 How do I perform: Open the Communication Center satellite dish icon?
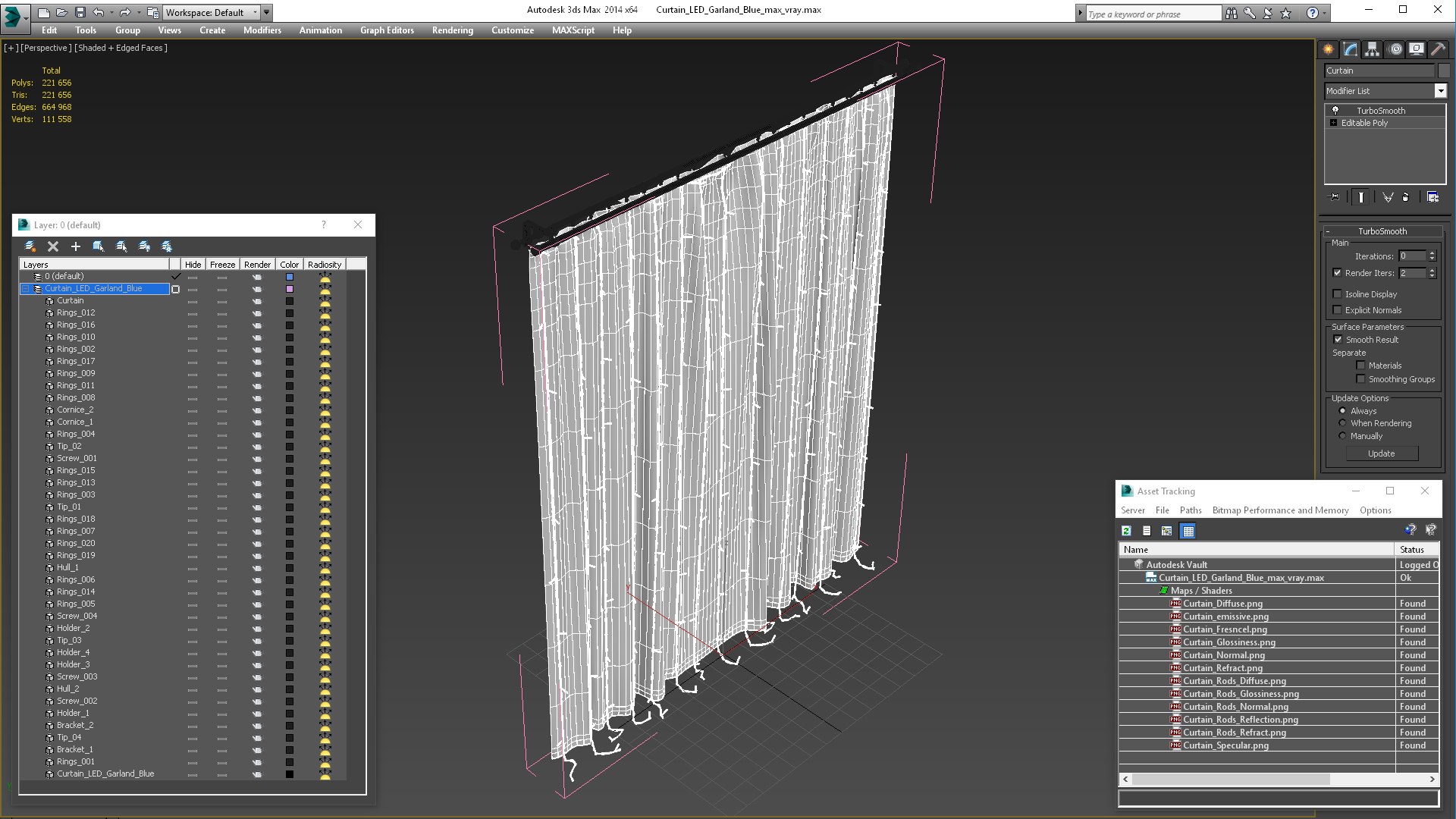coord(1267,13)
